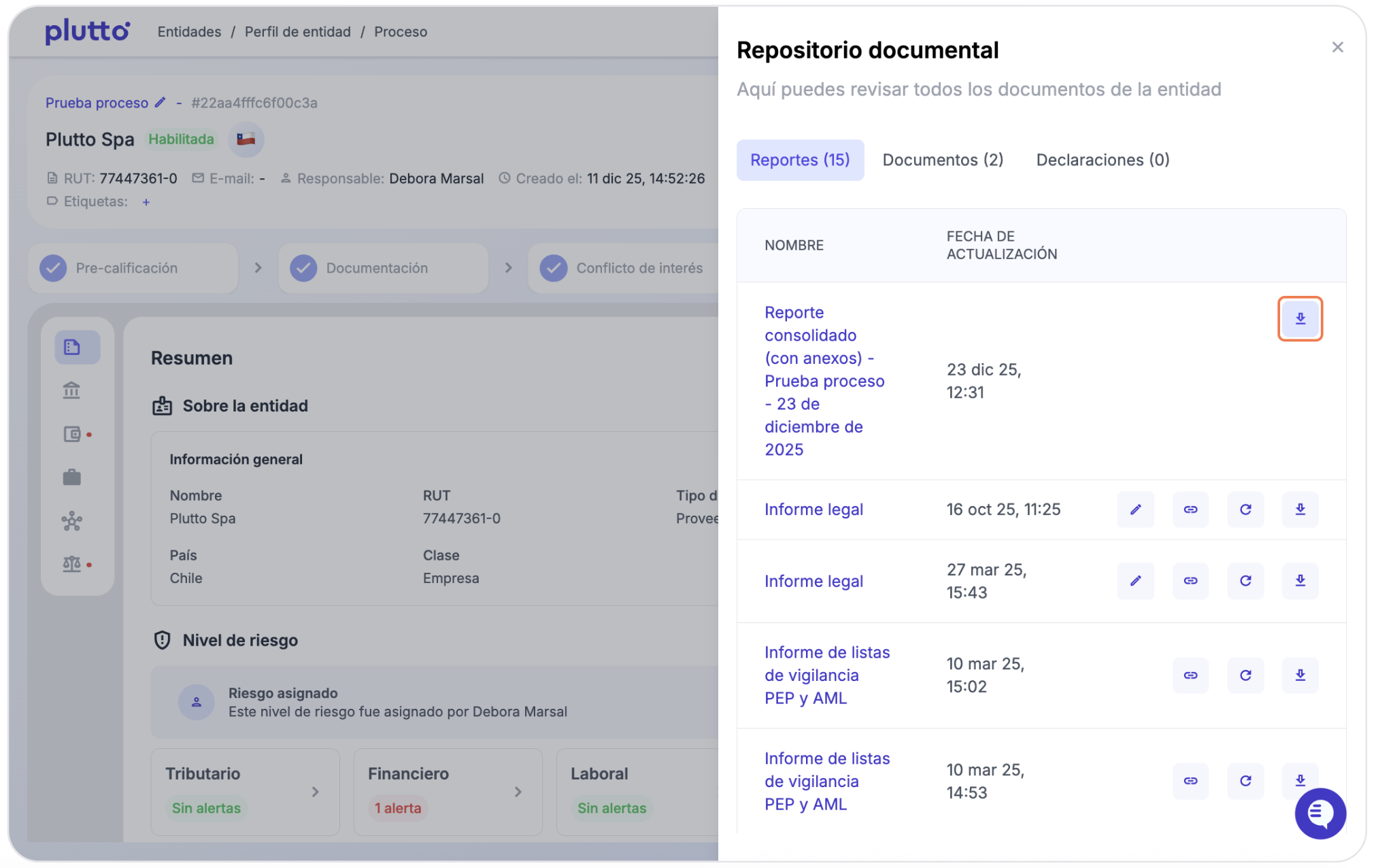Download the 27 mar Informe legal
1378x868 pixels.
pos(1299,581)
